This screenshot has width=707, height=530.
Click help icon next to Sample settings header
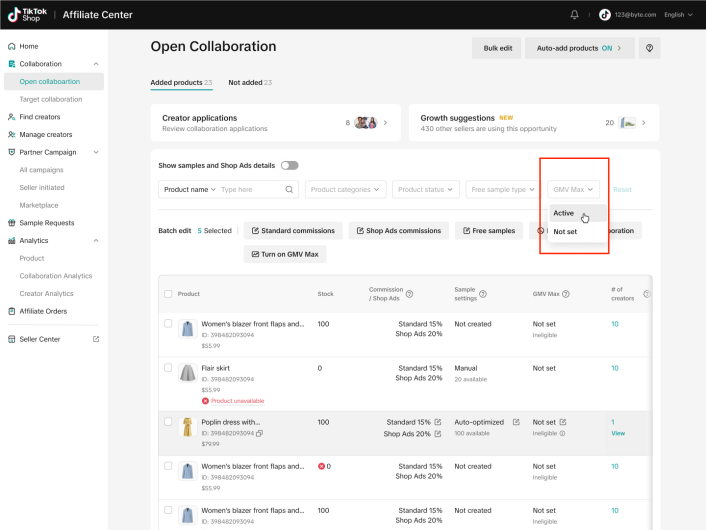click(483, 294)
